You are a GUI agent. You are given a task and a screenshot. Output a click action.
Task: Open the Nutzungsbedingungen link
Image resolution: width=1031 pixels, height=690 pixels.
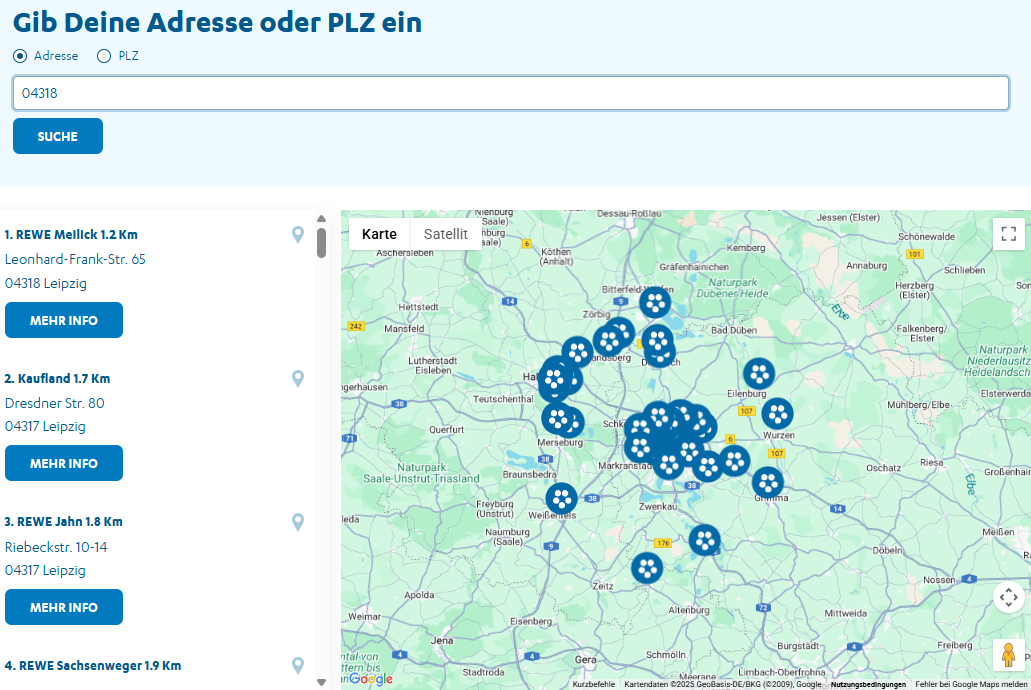point(868,684)
